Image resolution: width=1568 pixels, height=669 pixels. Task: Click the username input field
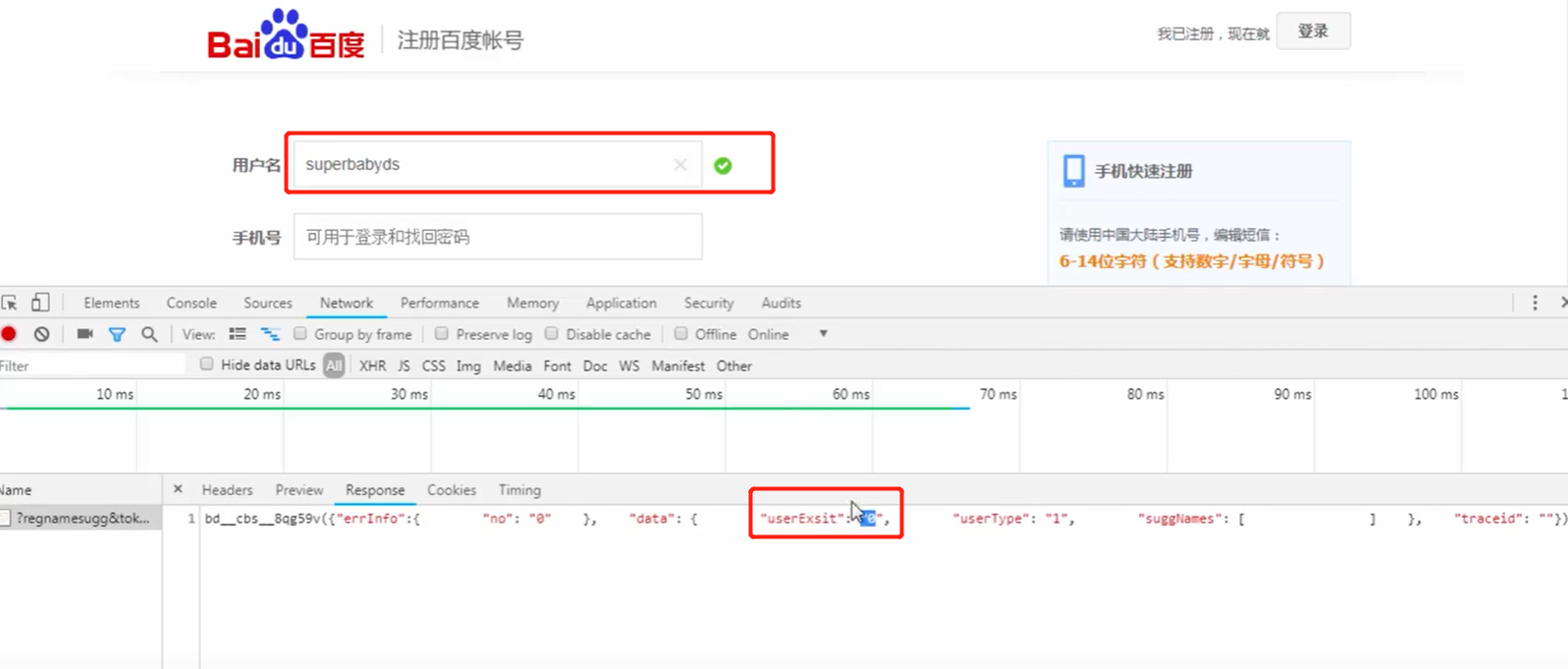pos(497,164)
